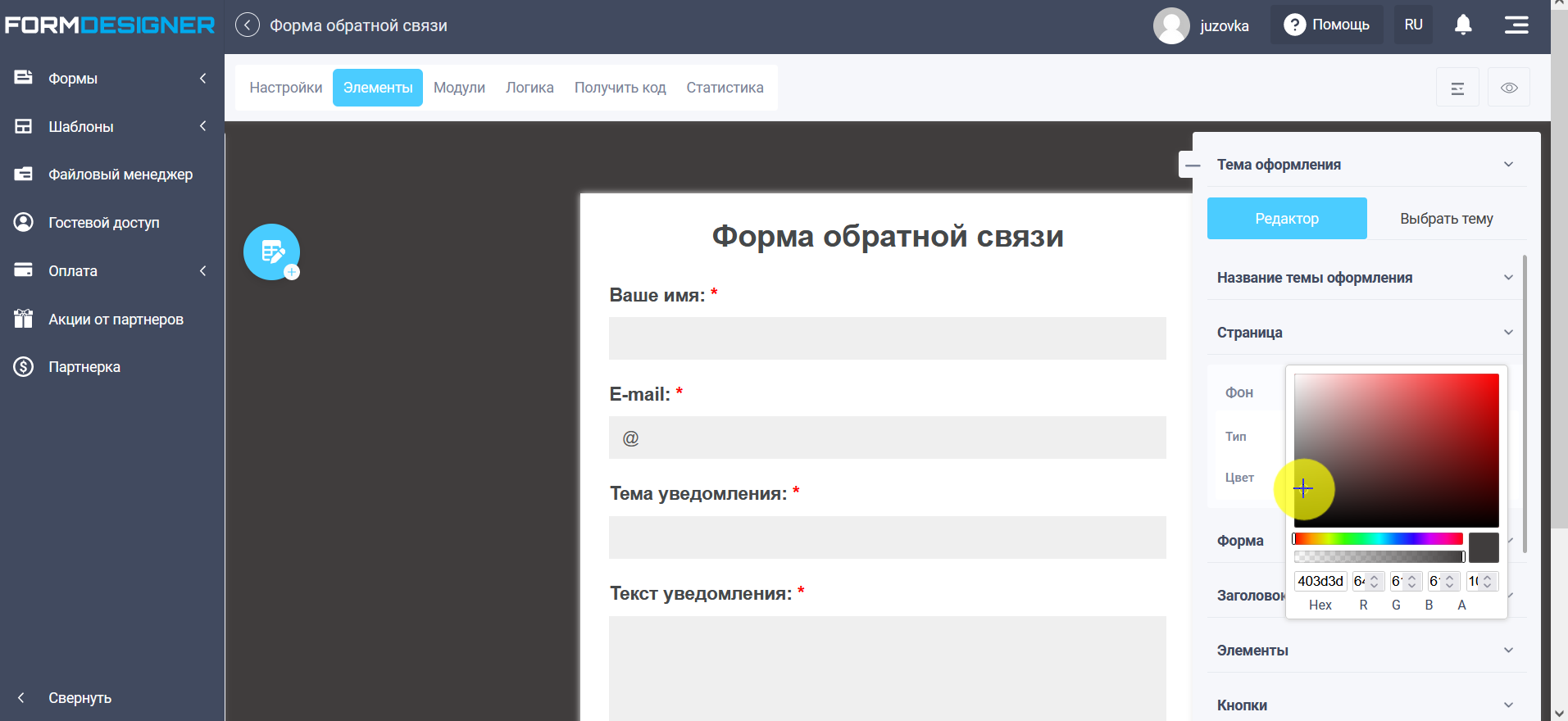Toggle form preview eye icon
This screenshot has width=1568, height=721.
(x=1509, y=88)
